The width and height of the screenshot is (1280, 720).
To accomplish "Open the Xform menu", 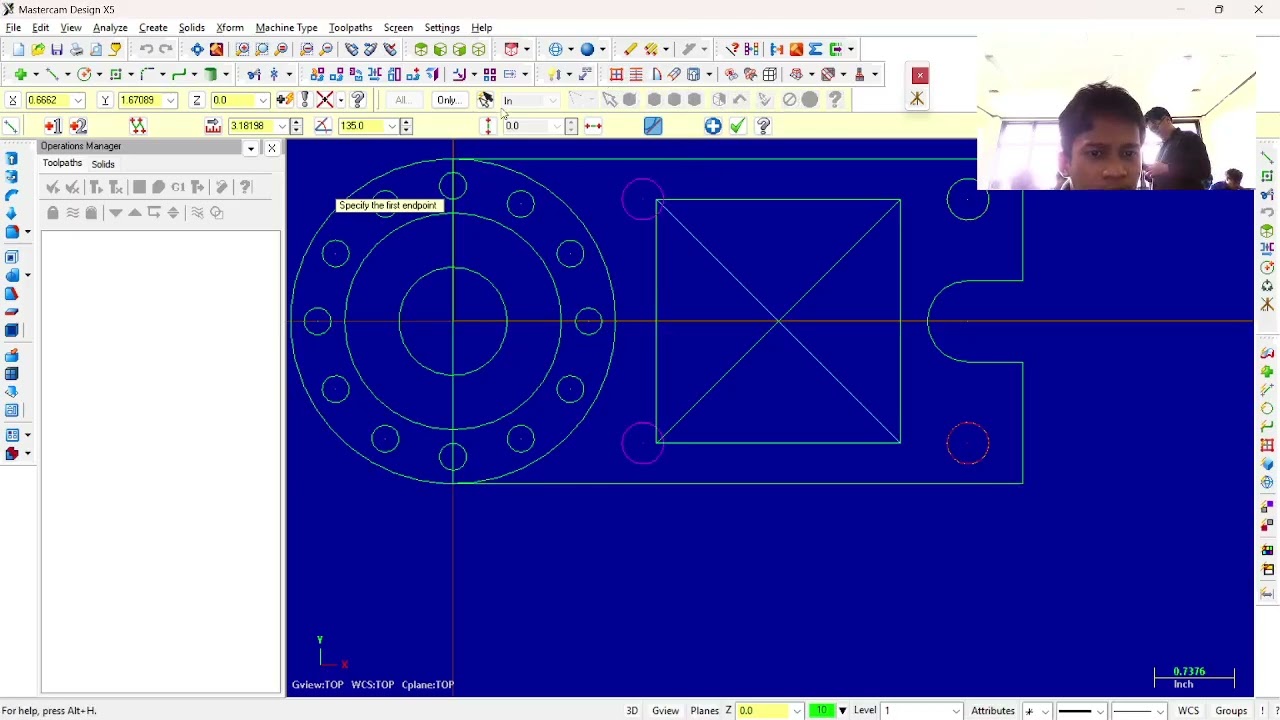I will pos(230,27).
